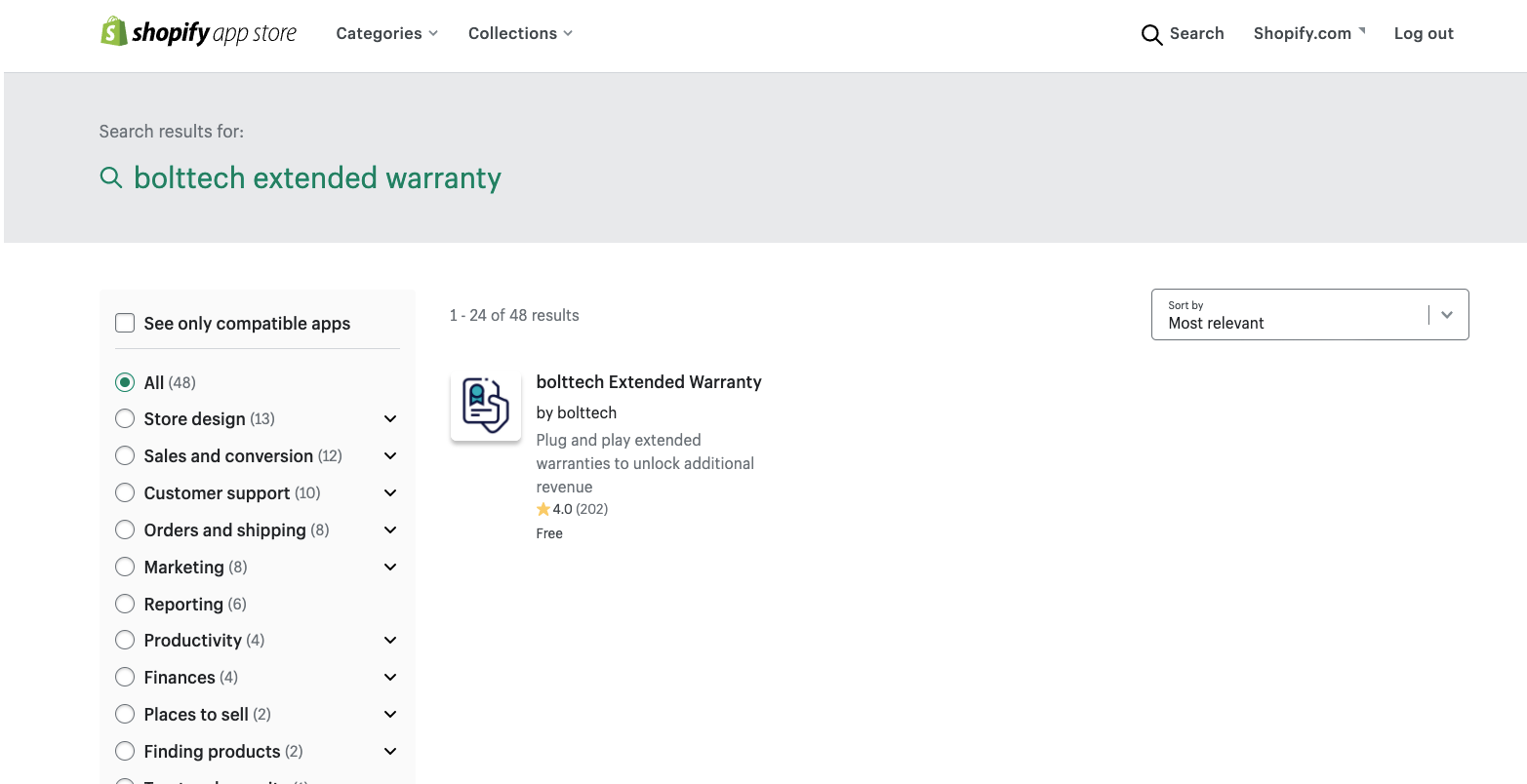Click the "1 - 24 of 48 results" text
The height and width of the screenshot is (784, 1527).
[x=514, y=315]
